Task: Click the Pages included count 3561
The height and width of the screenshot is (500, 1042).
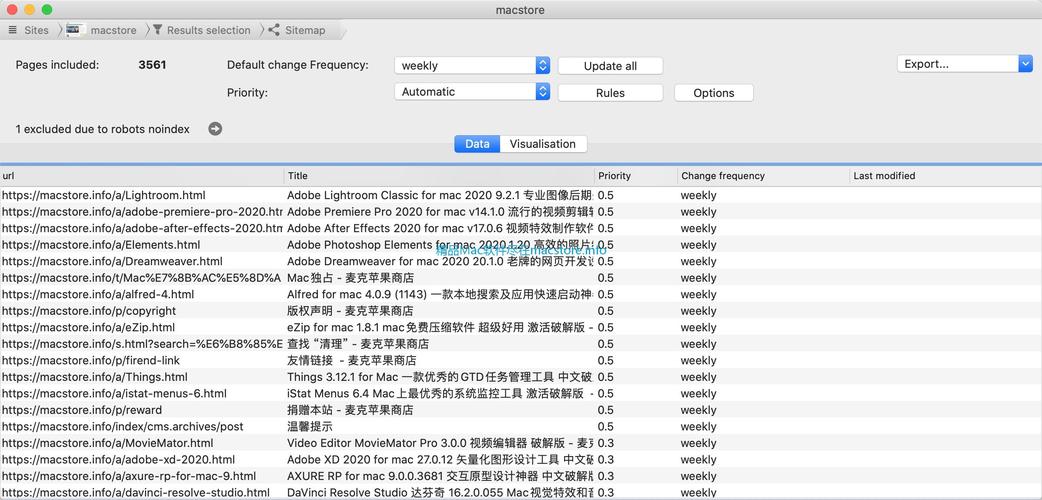Action: coord(152,65)
